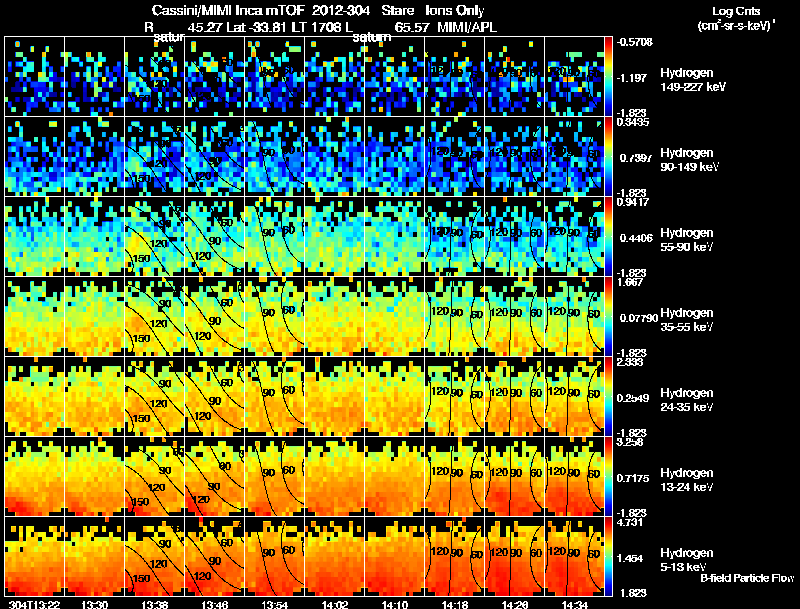800x609 pixels.
Task: Click the 14:18 time axis label
Action: pyautogui.click(x=455, y=605)
